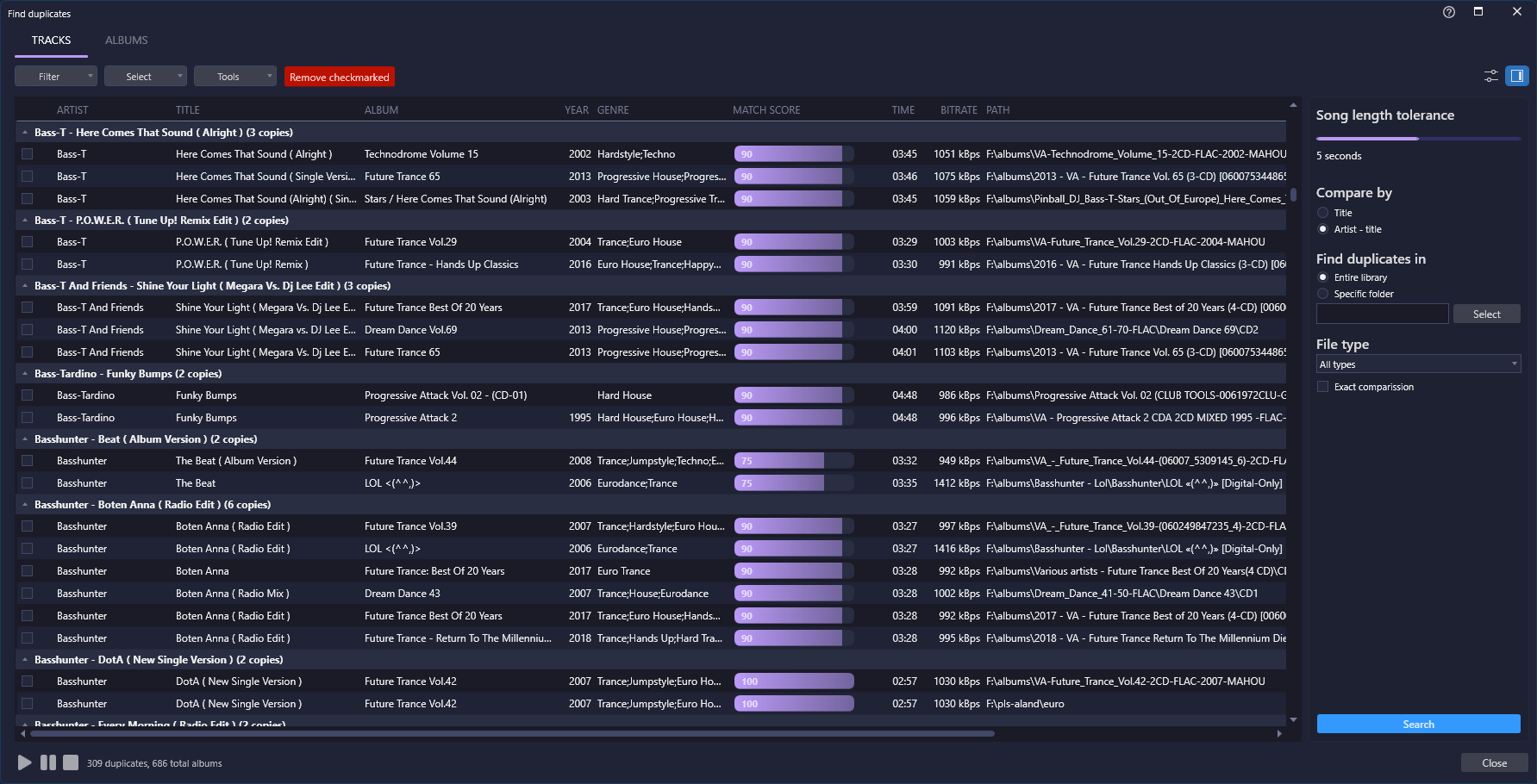Check the Dream Dance Vol.69 row checkbox

[x=28, y=330]
